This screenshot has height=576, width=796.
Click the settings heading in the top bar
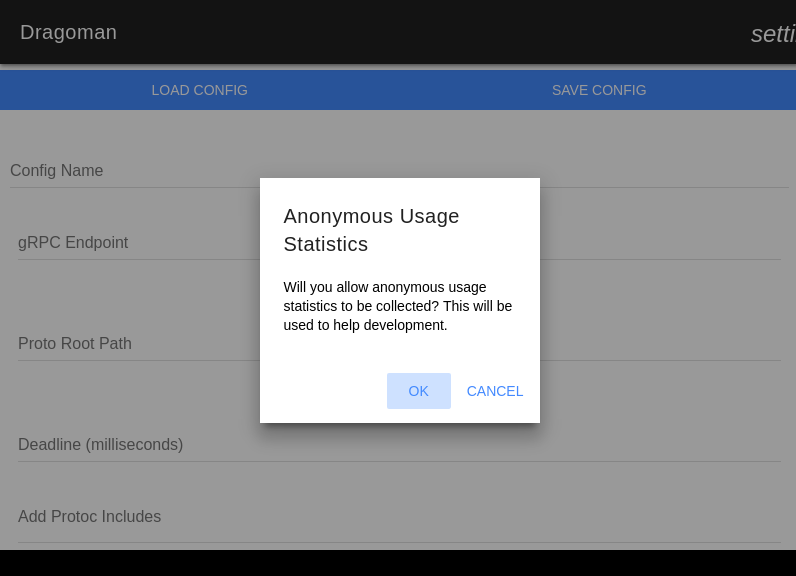pos(773,34)
